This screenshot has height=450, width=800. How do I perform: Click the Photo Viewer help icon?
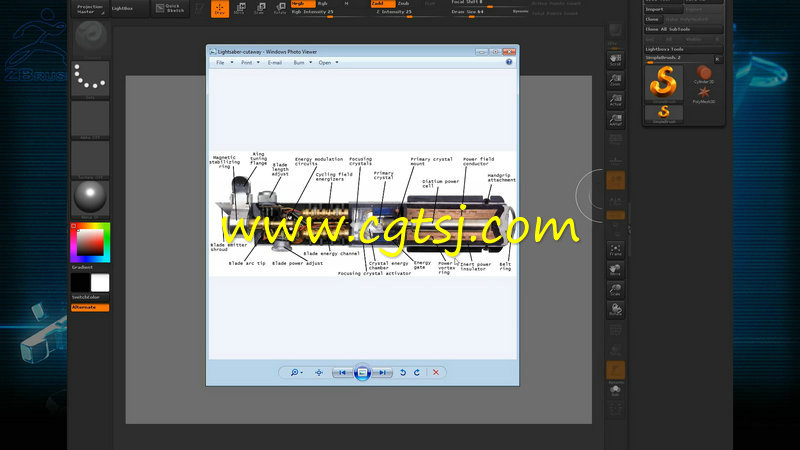pyautogui.click(x=509, y=62)
